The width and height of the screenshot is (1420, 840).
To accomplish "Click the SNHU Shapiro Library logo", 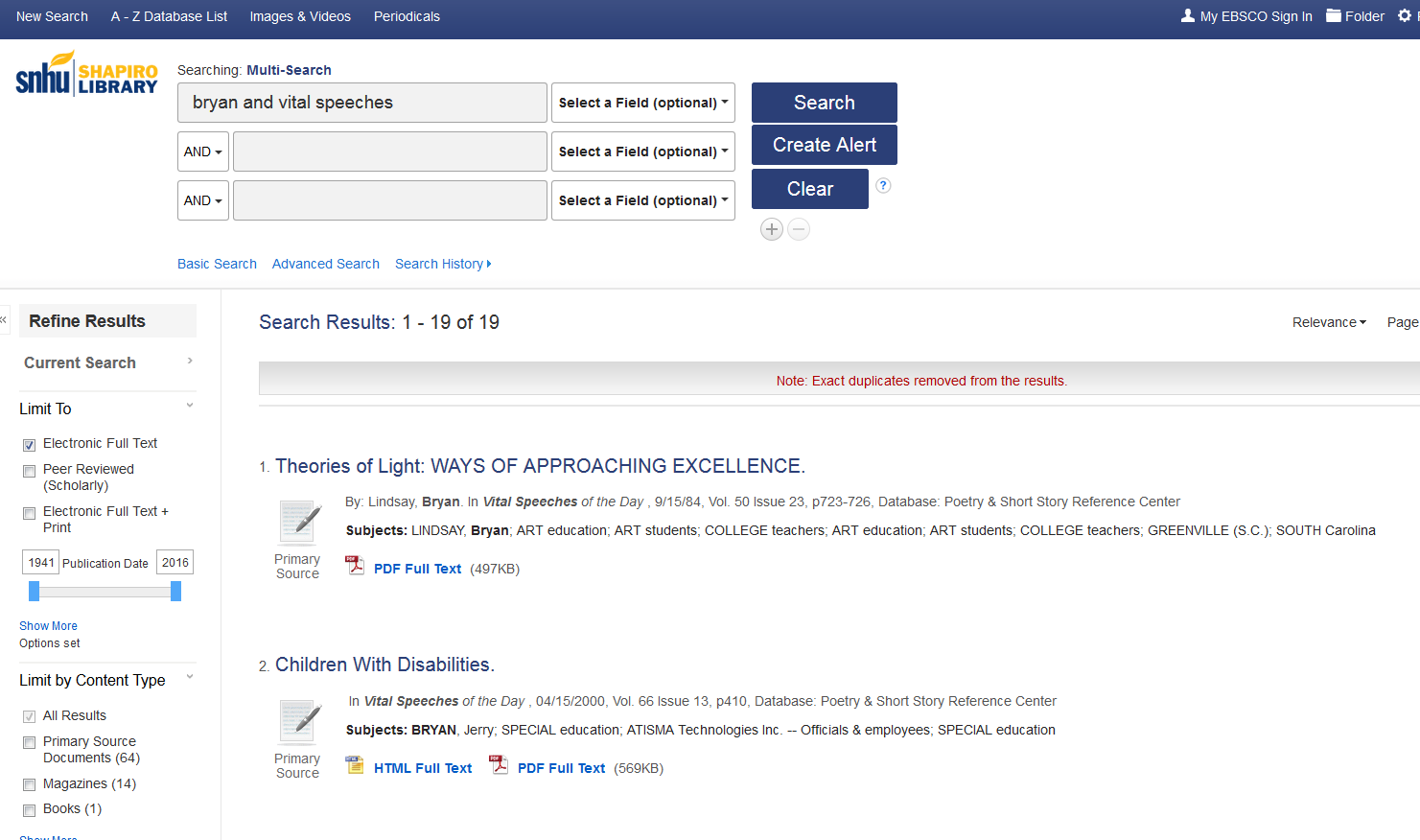I will tap(86, 74).
